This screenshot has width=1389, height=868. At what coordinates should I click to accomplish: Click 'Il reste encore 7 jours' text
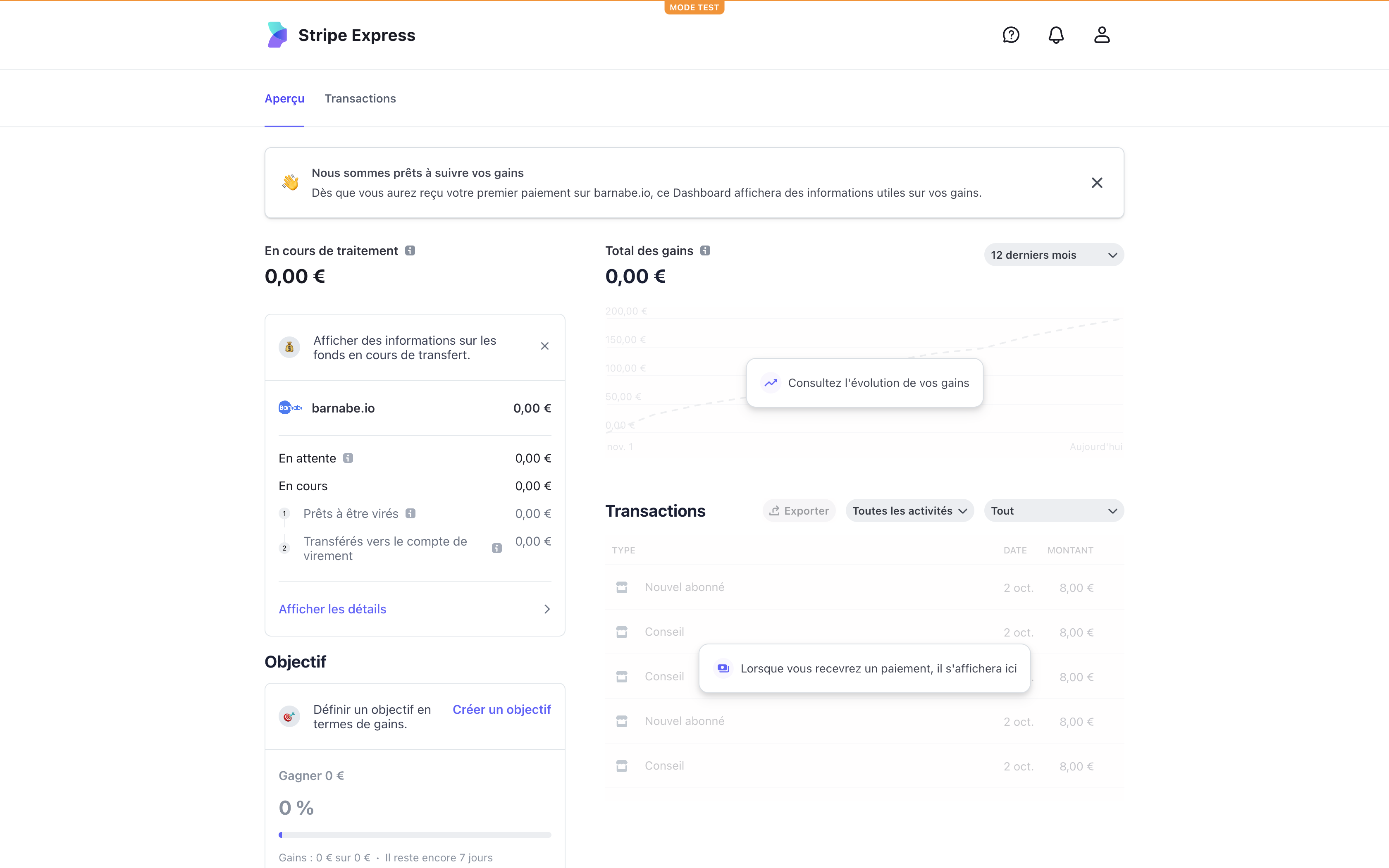pos(439,858)
